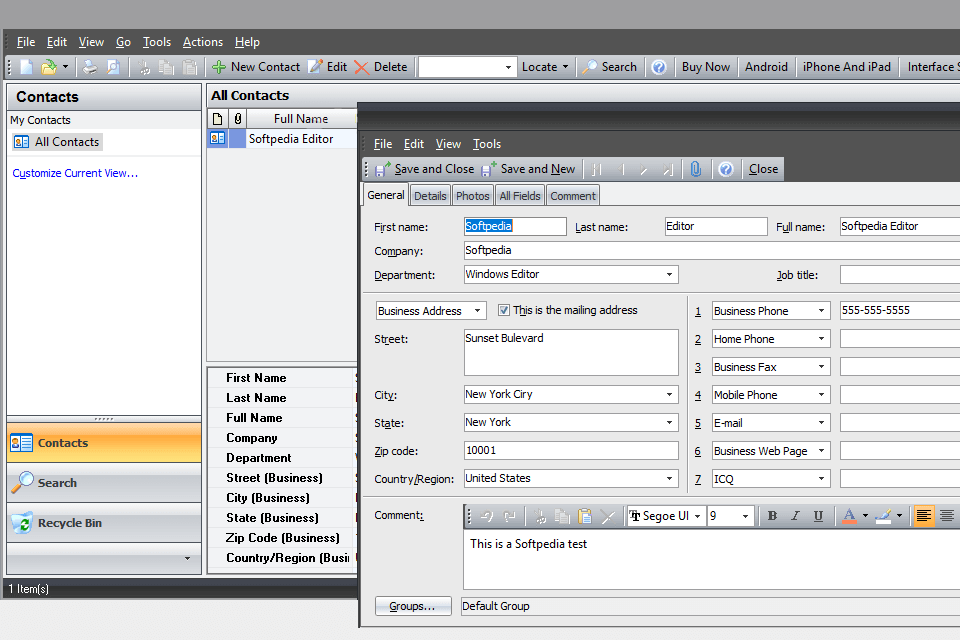Viewport: 960px width, 640px height.
Task: Apply bold formatting in the comment toolbar
Action: point(772,515)
